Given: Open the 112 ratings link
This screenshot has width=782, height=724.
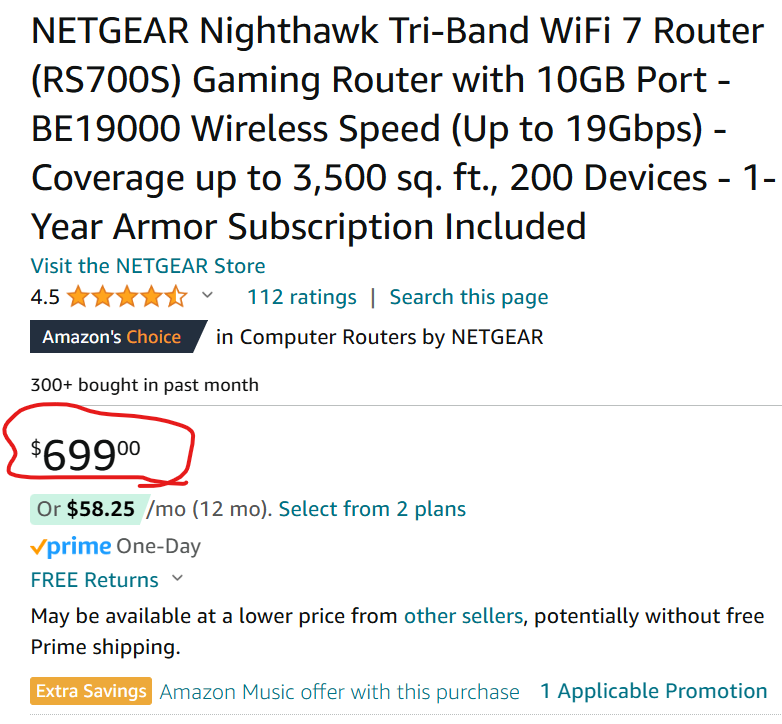Looking at the screenshot, I should click(302, 297).
